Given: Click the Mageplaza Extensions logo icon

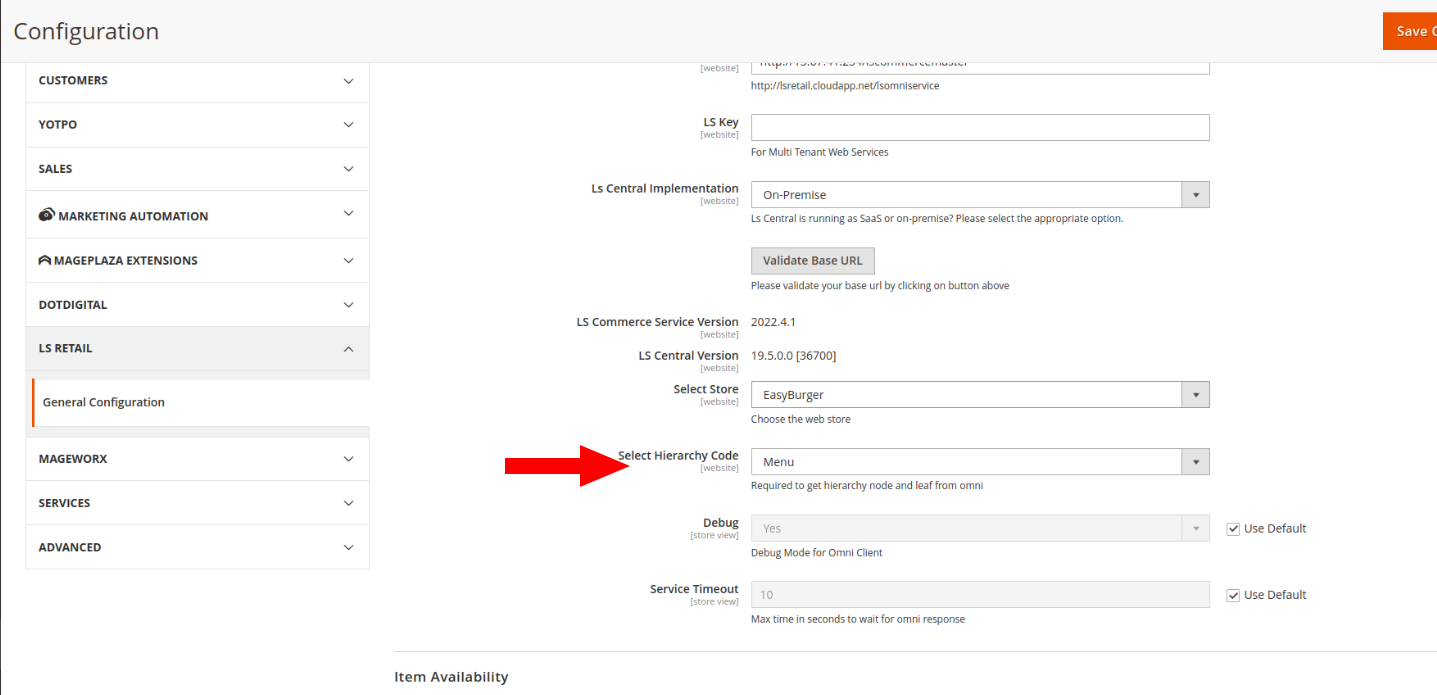Looking at the screenshot, I should pyautogui.click(x=45, y=260).
